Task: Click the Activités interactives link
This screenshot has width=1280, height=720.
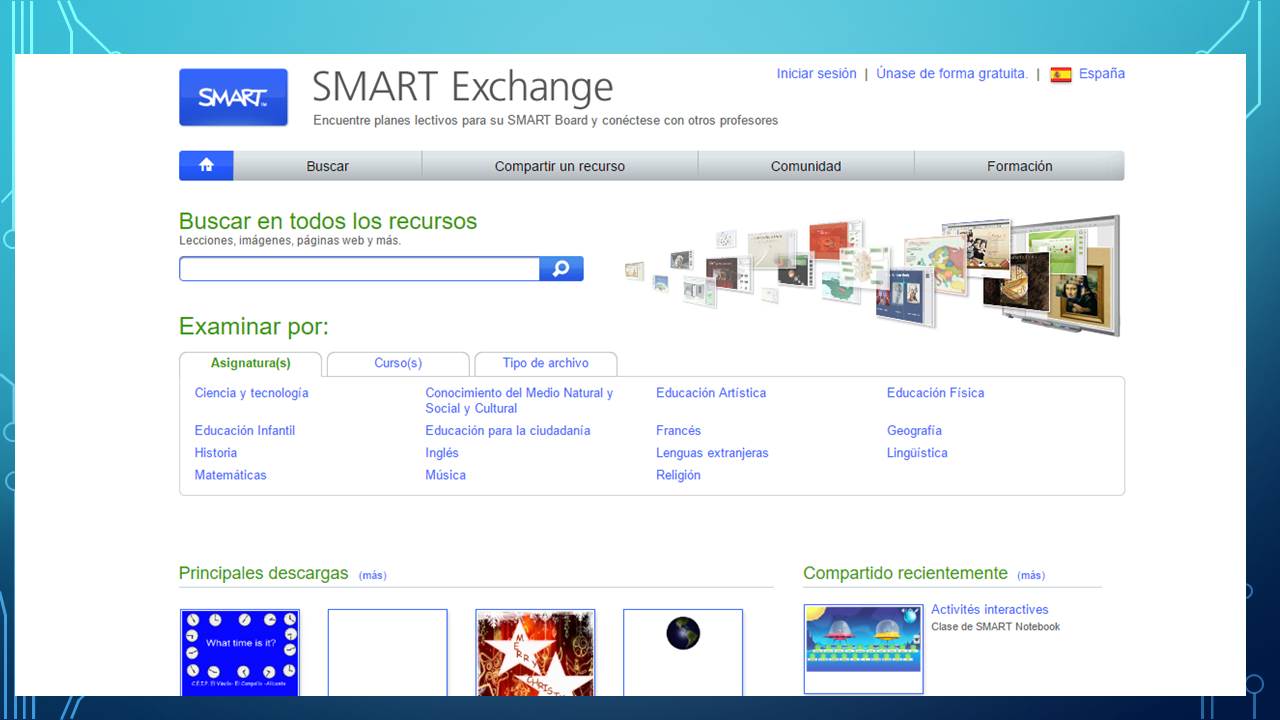Action: pos(990,609)
